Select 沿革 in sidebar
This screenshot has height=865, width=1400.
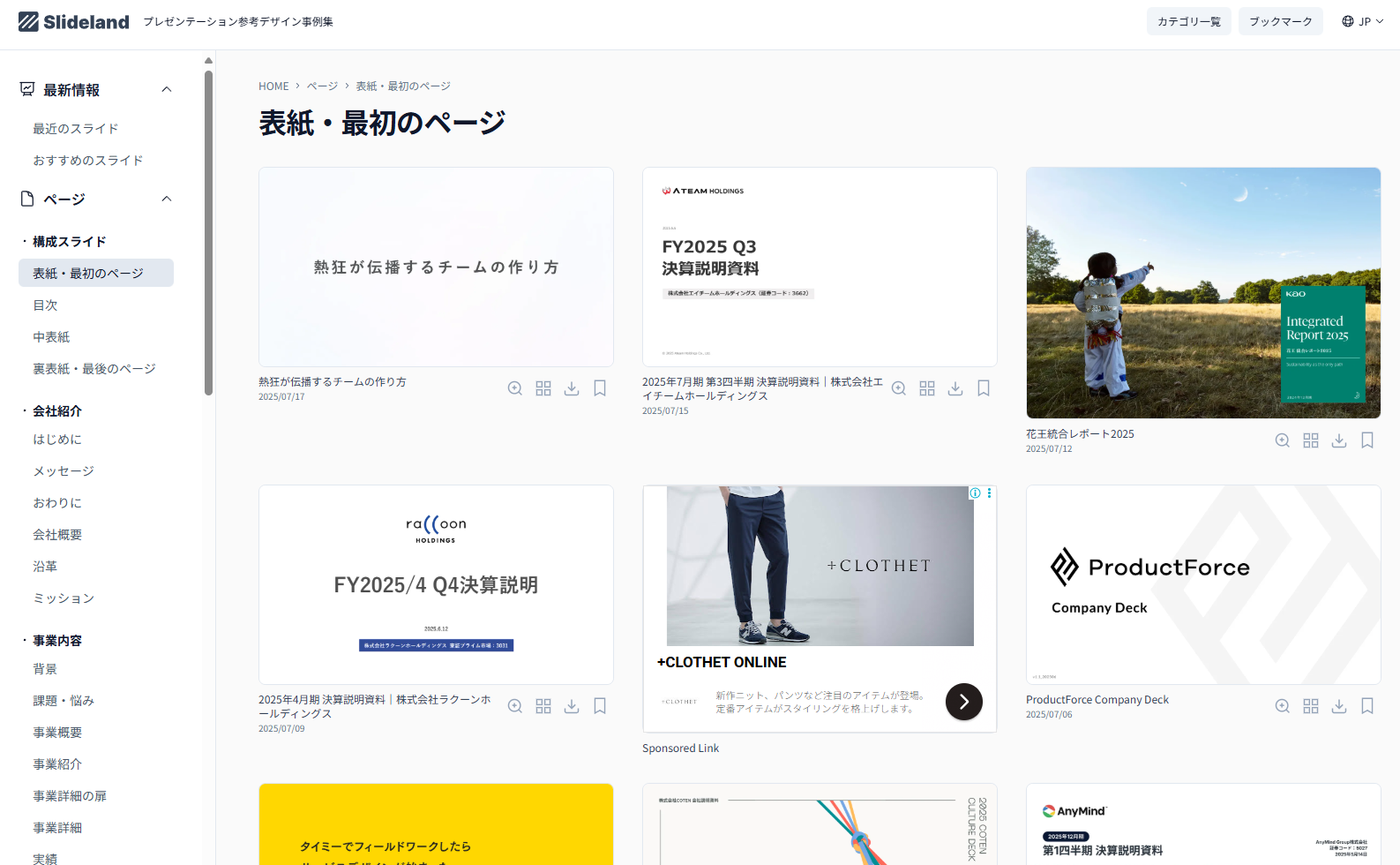45,567
